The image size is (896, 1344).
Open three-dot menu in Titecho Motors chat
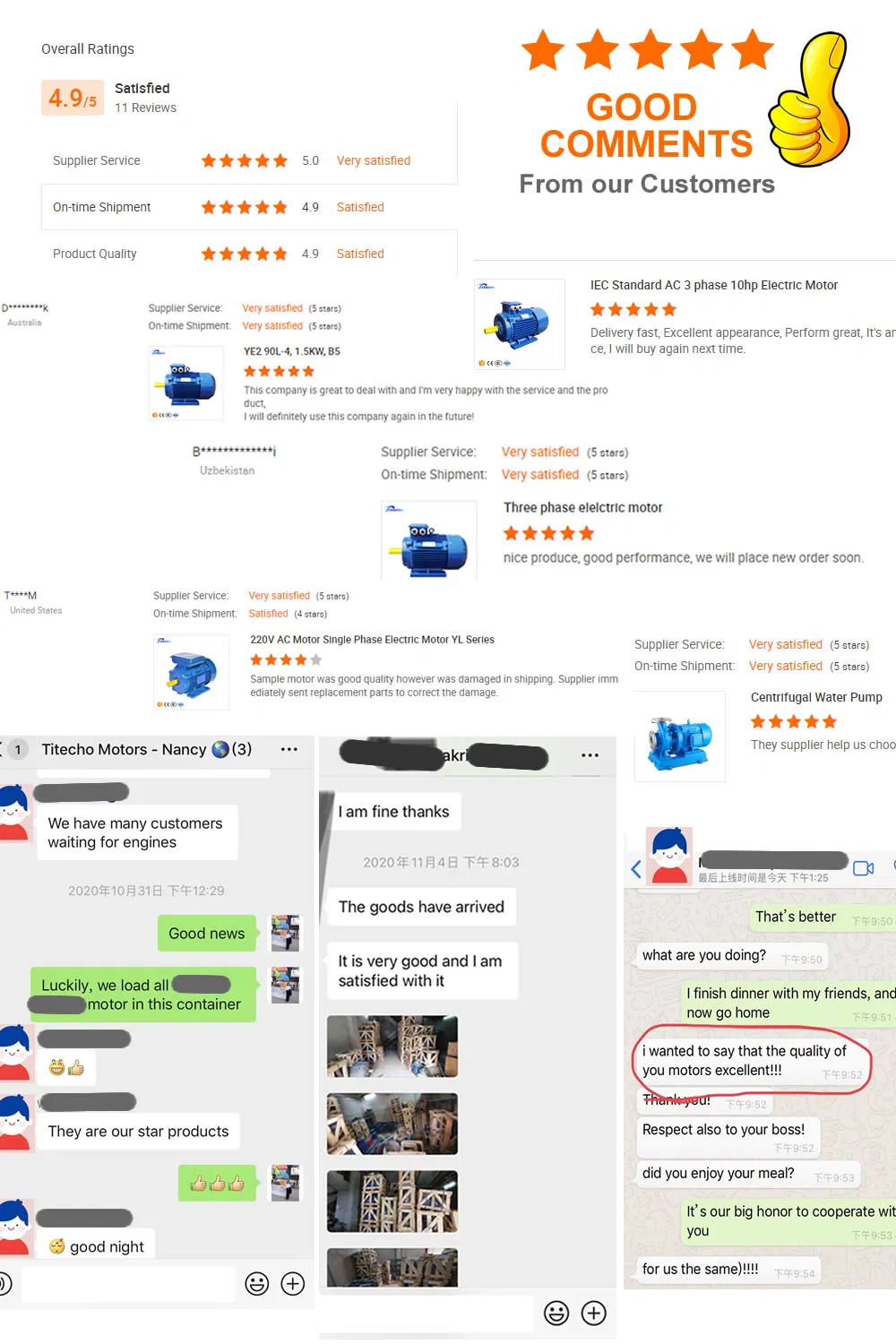tap(289, 749)
